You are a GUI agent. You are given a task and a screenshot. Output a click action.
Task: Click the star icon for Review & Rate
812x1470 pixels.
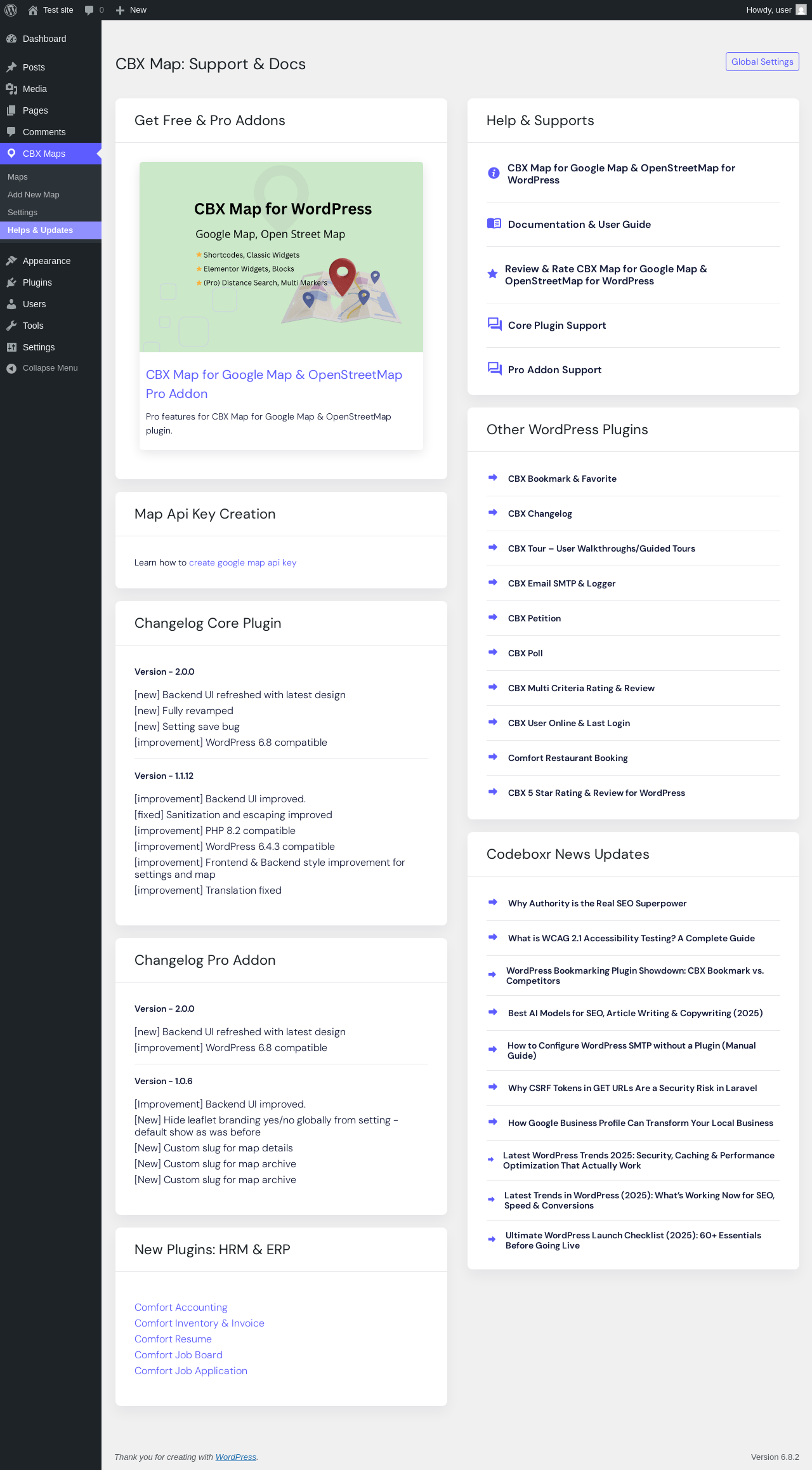coord(492,274)
